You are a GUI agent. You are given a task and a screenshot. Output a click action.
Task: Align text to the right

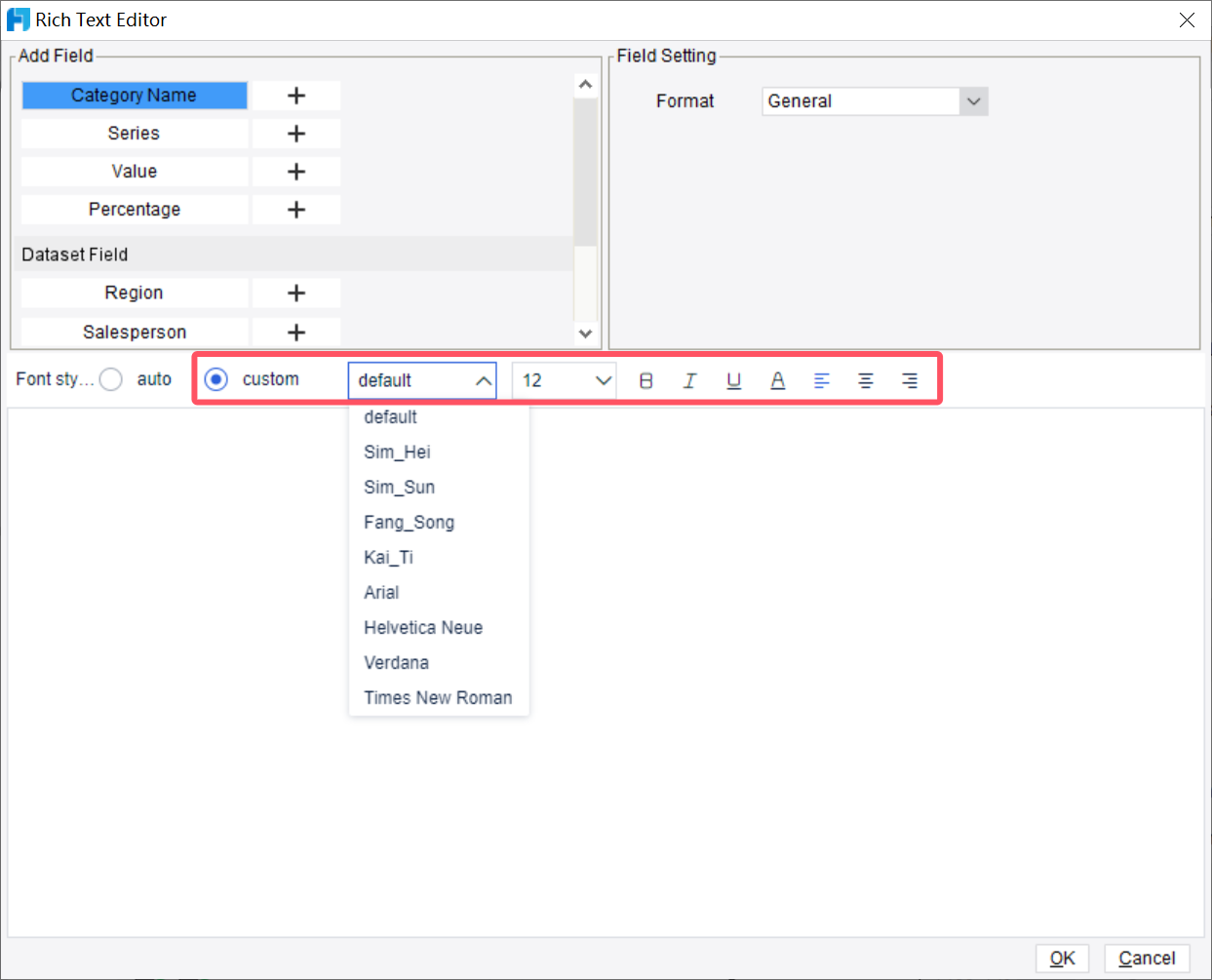point(909,380)
